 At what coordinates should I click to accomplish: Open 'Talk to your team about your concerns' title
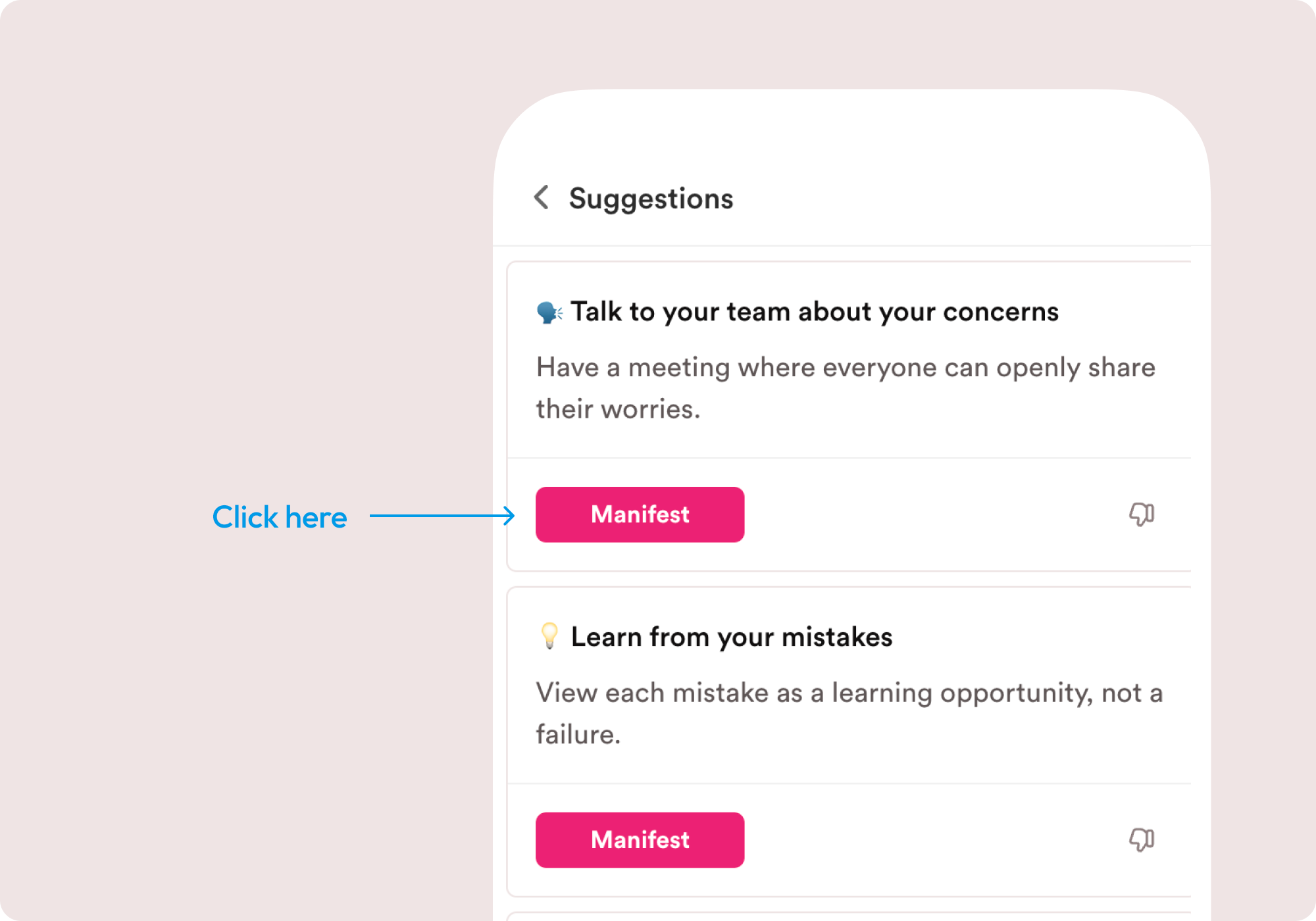[815, 312]
